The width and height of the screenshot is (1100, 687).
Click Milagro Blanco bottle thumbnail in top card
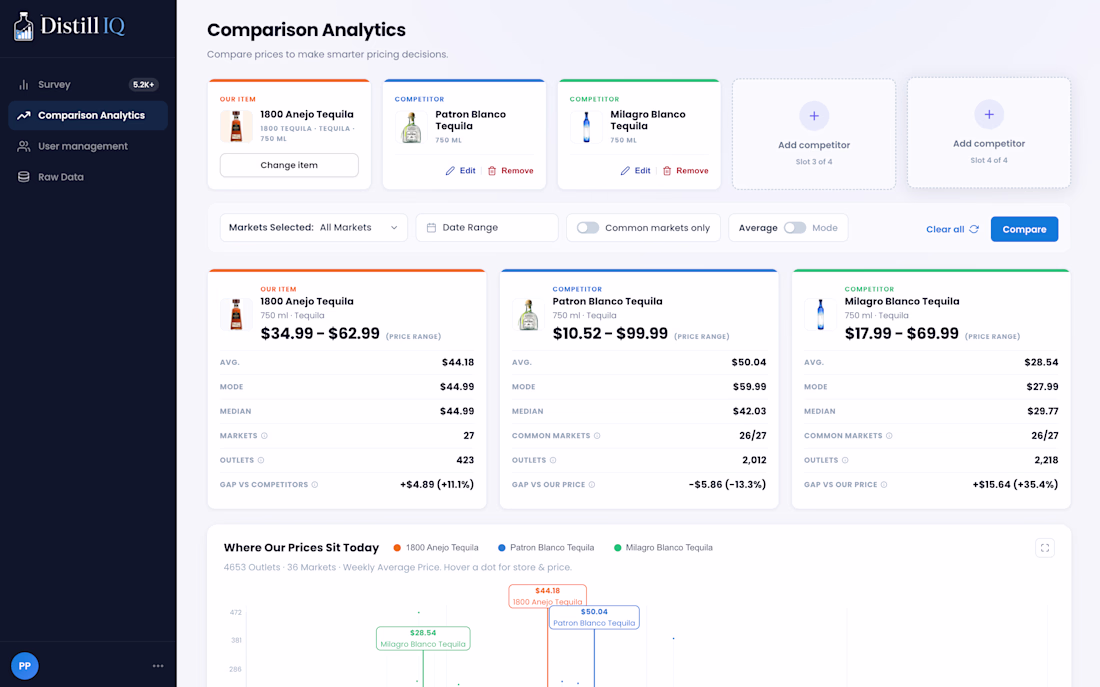point(586,127)
